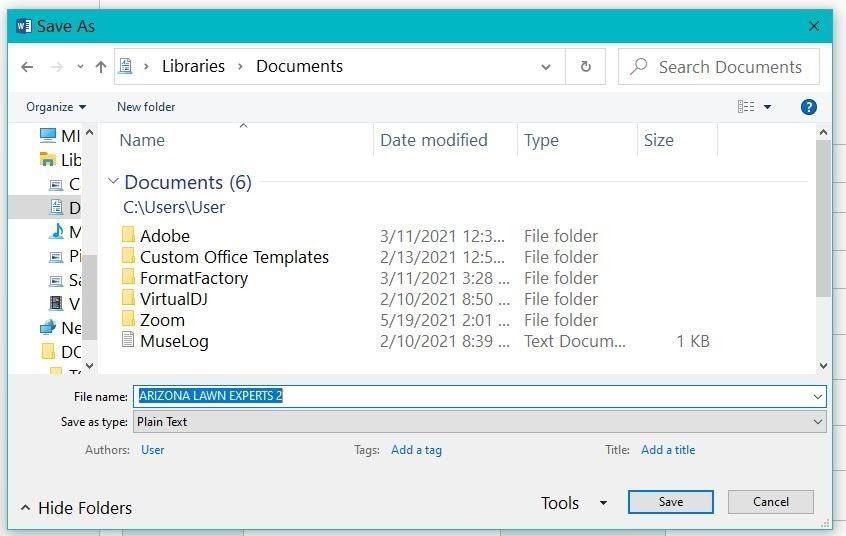Close the Save As dialog
The width and height of the screenshot is (846, 536).
814,26
